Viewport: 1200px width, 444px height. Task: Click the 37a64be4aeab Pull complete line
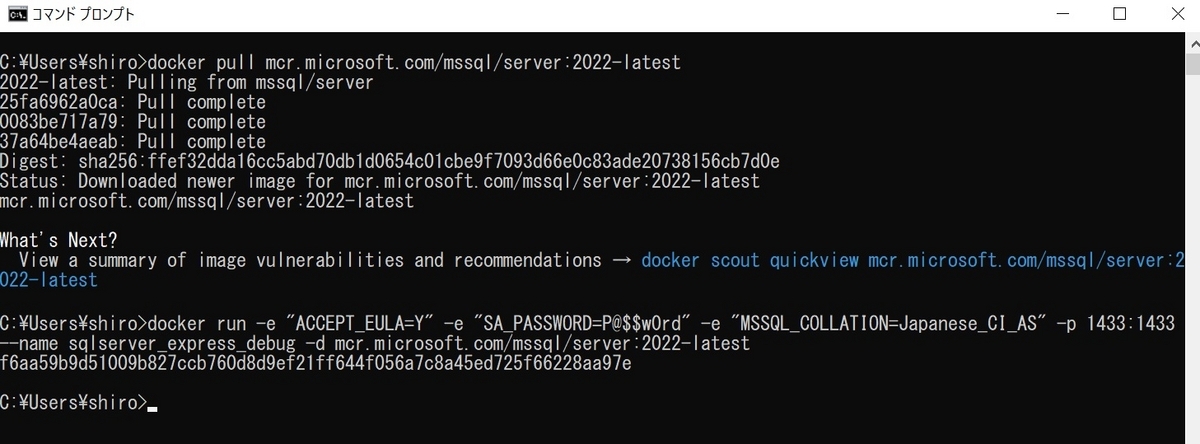pyautogui.click(x=133, y=141)
